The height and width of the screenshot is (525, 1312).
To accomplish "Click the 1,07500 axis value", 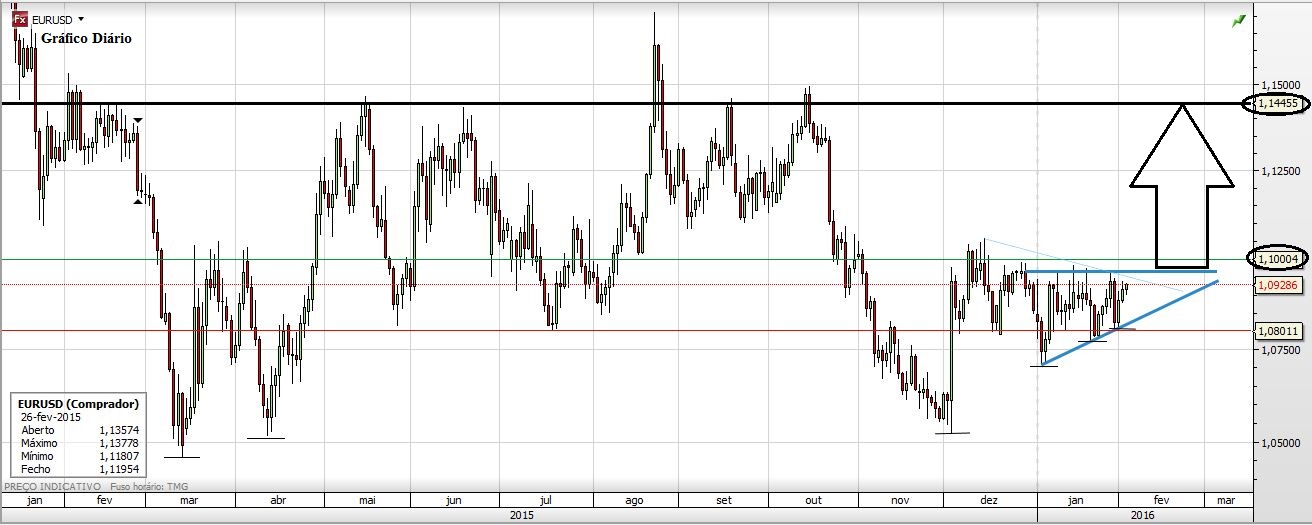I will (x=1279, y=351).
